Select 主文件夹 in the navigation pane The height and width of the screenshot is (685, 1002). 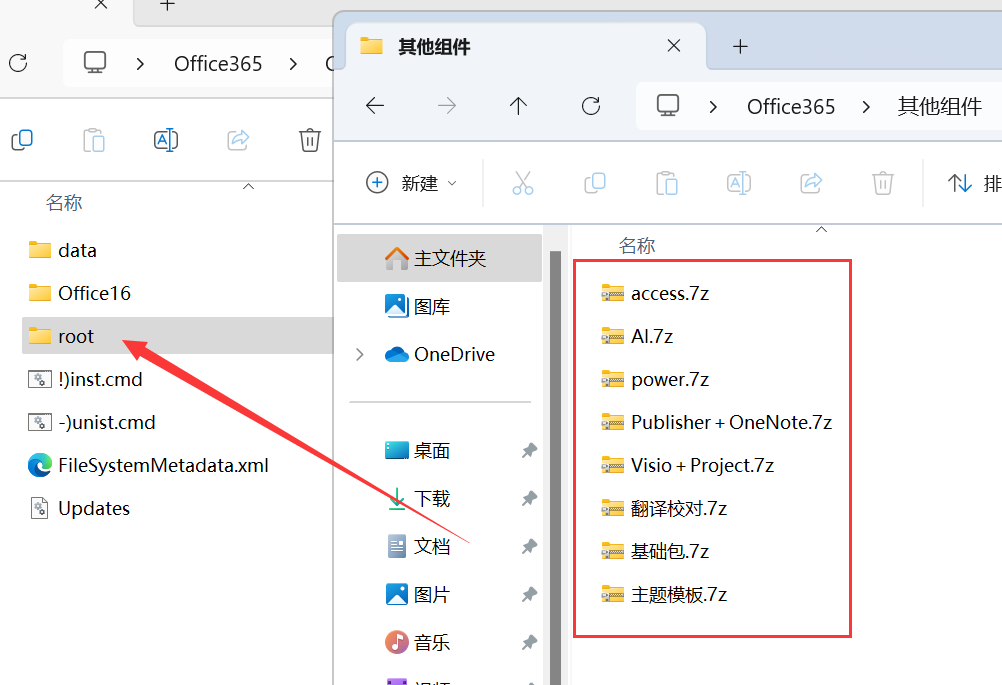440,258
